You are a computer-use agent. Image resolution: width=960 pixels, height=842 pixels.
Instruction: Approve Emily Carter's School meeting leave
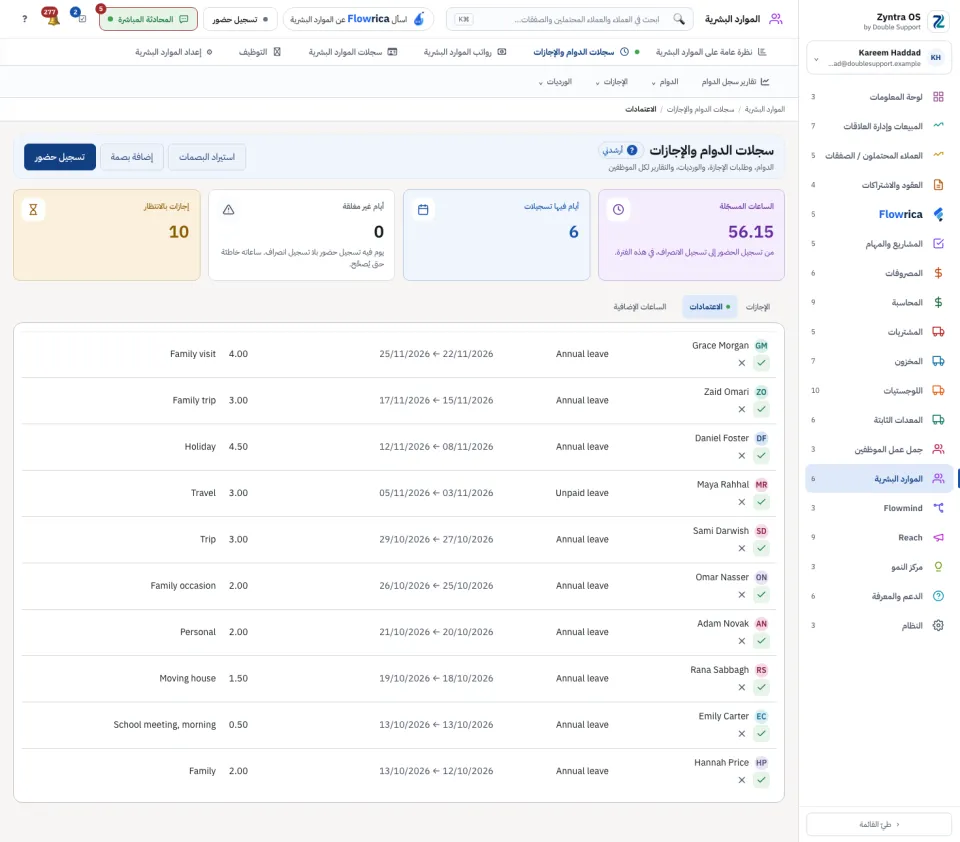pos(761,734)
